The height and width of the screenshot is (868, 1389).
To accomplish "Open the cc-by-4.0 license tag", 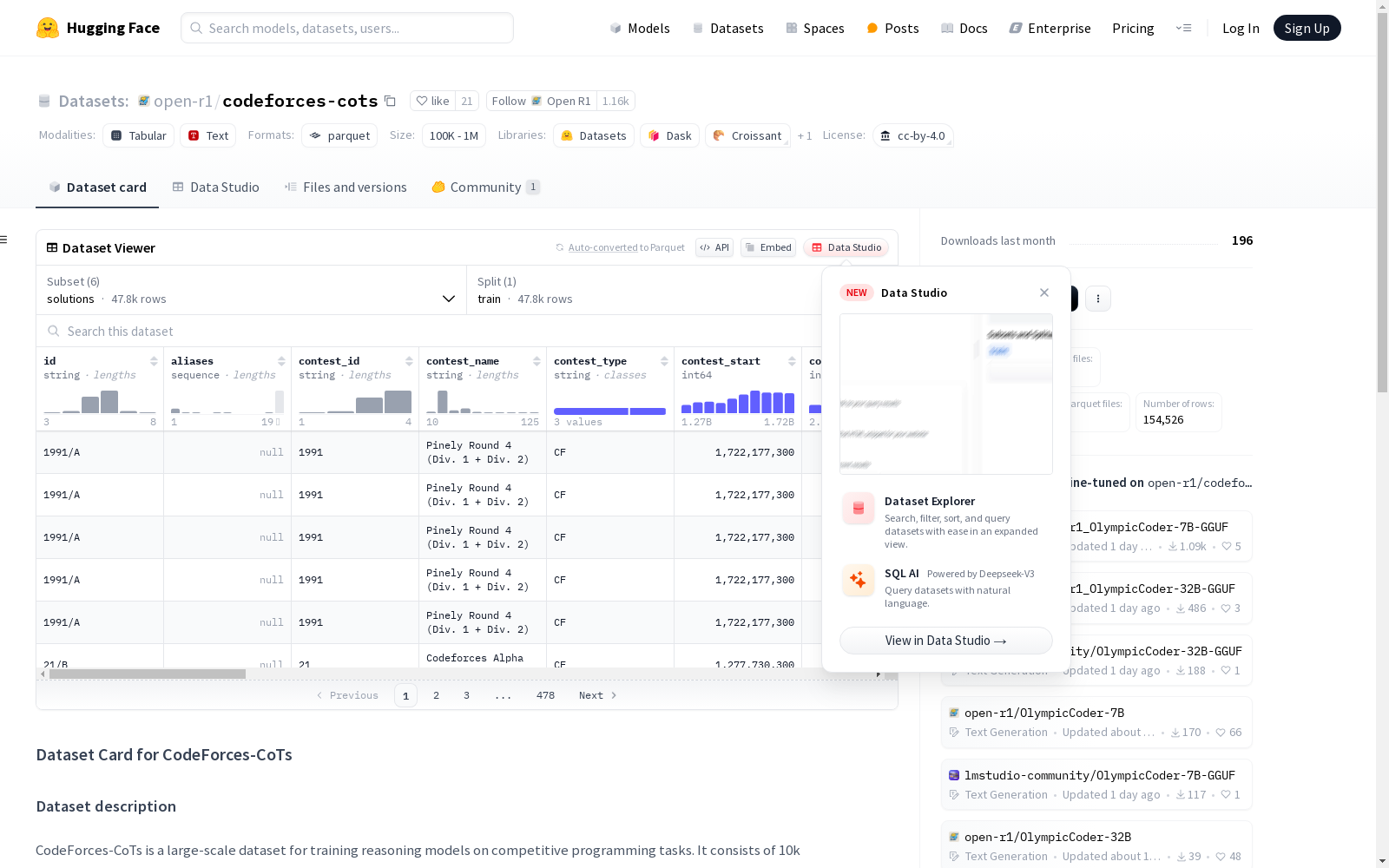I will pyautogui.click(x=913, y=135).
